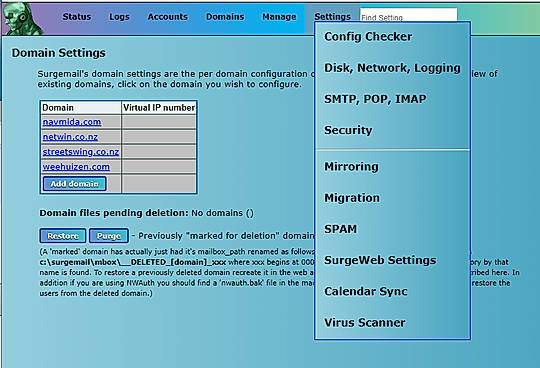Click the Add domain button
The image size is (540, 368).
click(x=75, y=184)
